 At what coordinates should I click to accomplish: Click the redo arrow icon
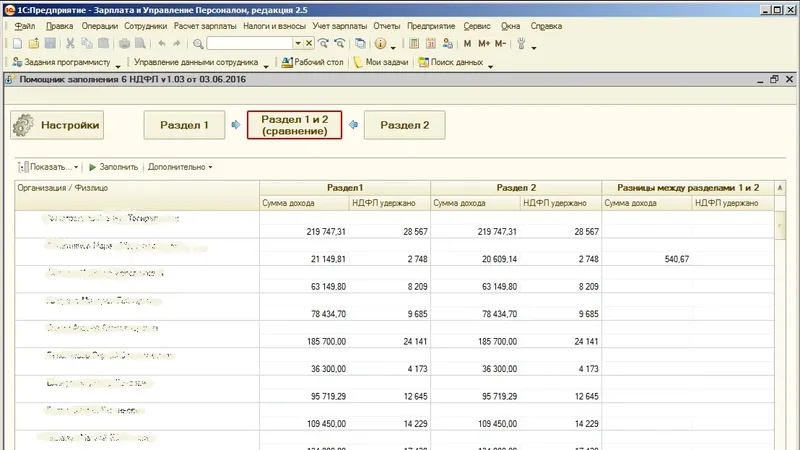tap(177, 44)
